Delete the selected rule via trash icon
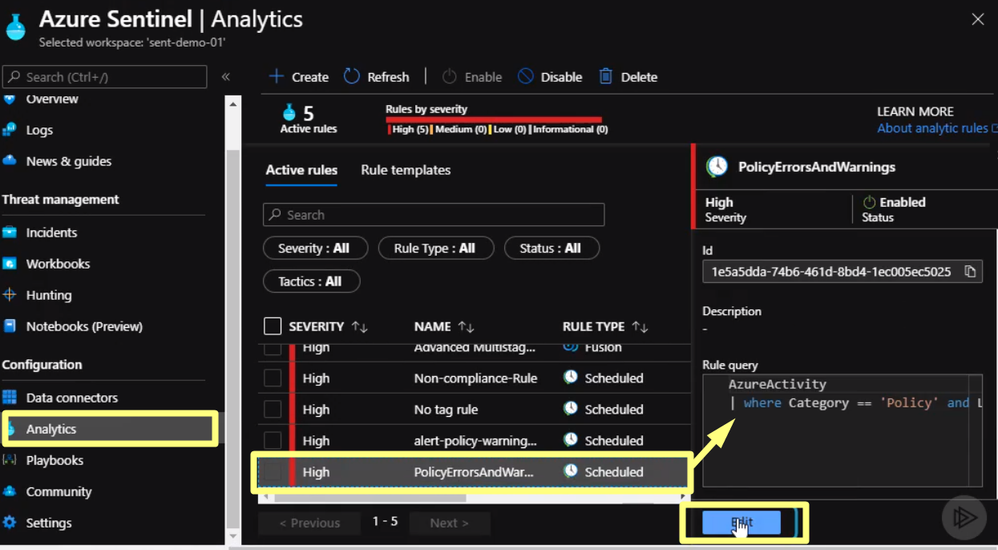This screenshot has height=550, width=998. [605, 76]
